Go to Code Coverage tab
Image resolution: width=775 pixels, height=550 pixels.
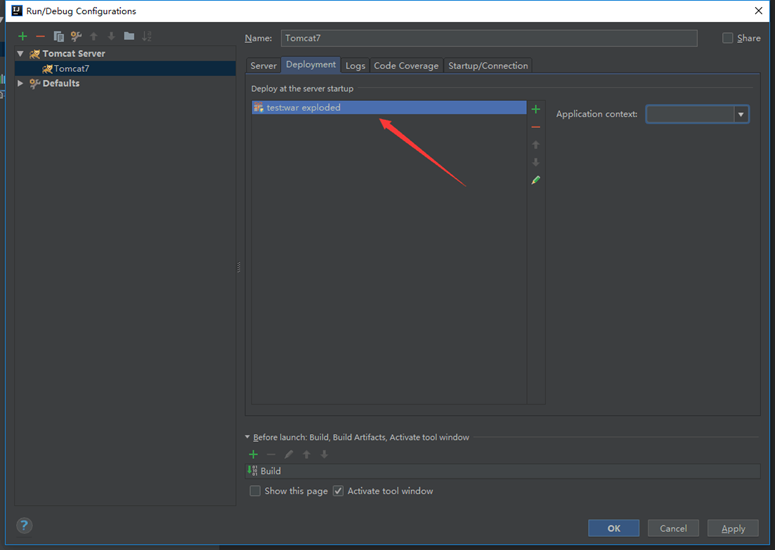click(406, 65)
